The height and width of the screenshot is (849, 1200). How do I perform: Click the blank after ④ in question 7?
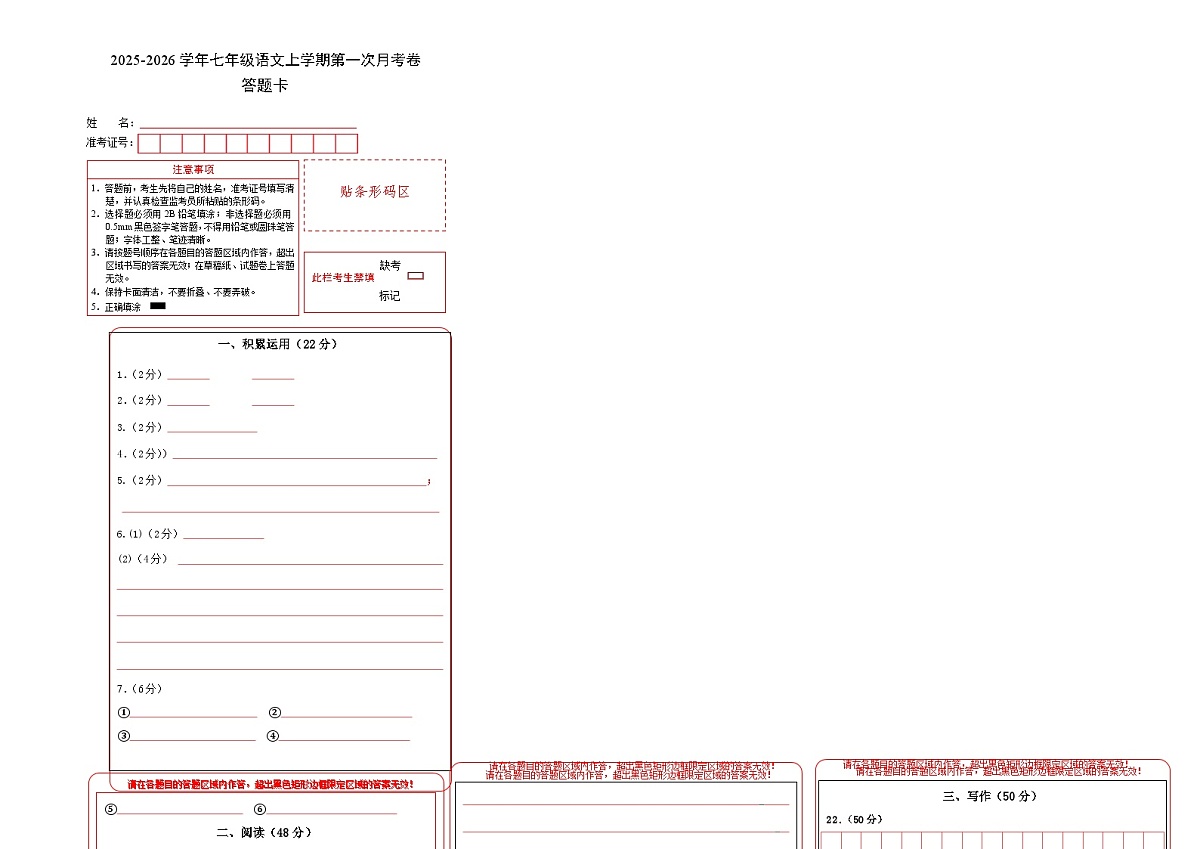point(345,737)
